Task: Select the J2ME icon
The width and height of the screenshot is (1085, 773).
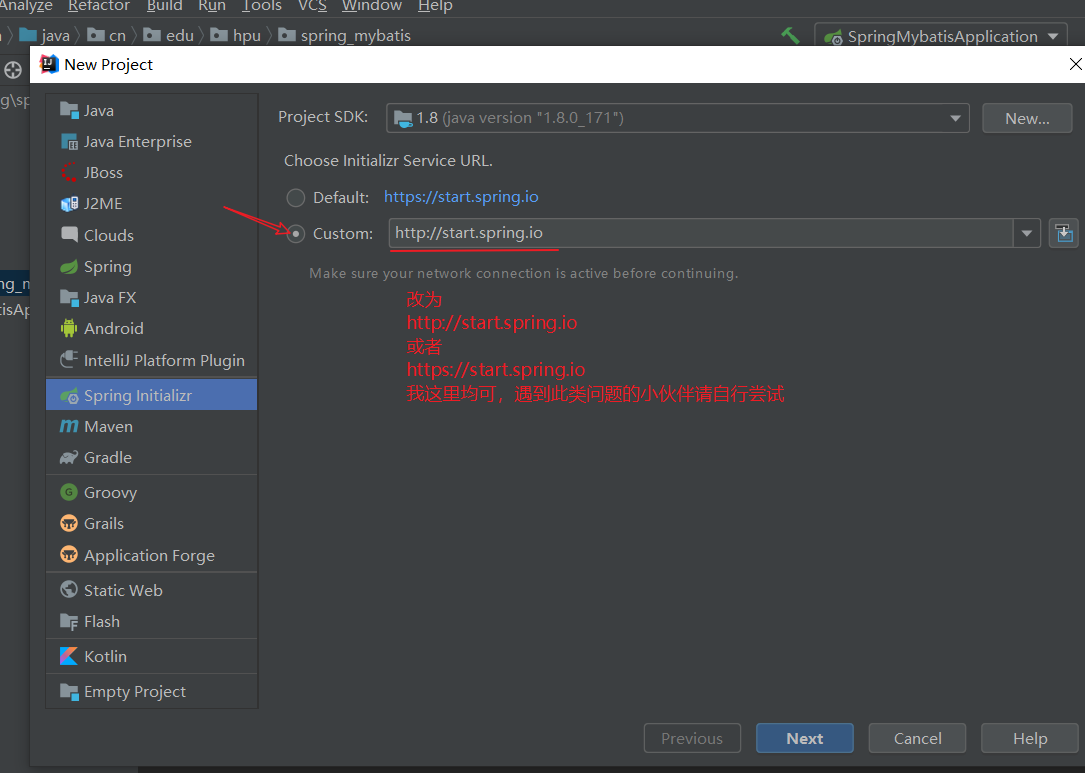Action: (69, 203)
